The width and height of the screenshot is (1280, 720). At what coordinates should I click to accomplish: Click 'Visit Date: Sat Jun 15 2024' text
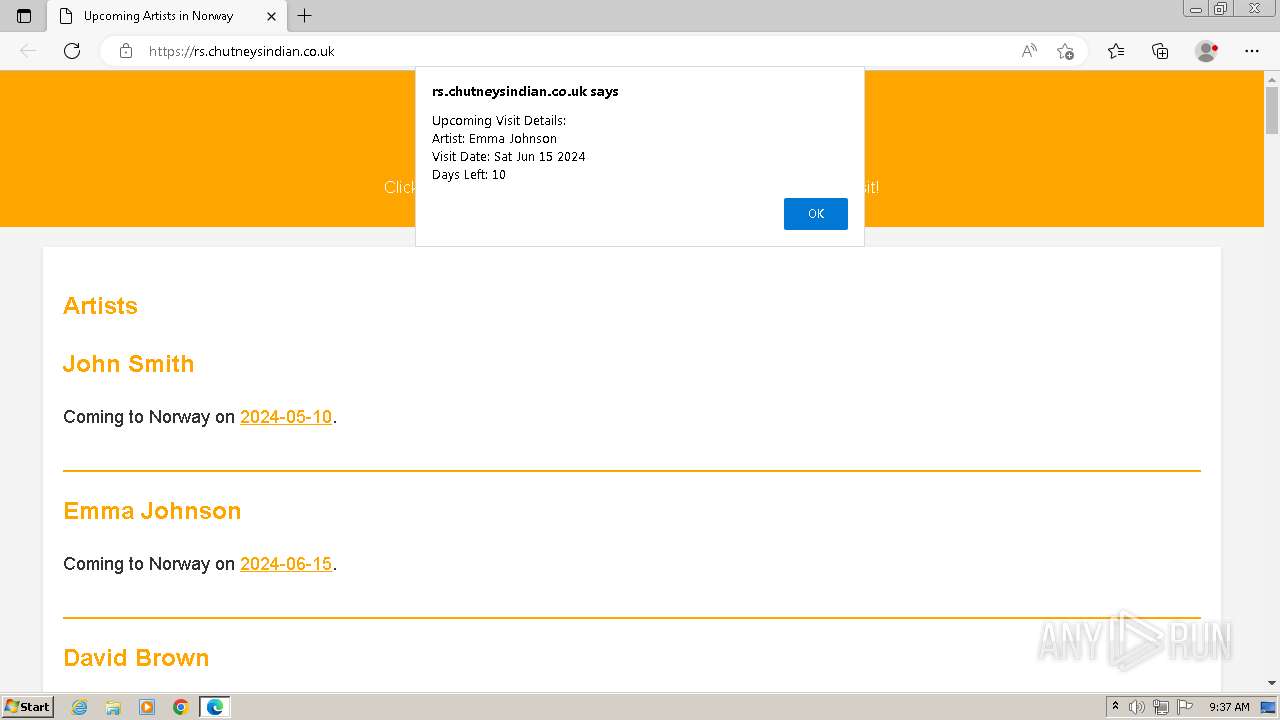click(x=509, y=157)
